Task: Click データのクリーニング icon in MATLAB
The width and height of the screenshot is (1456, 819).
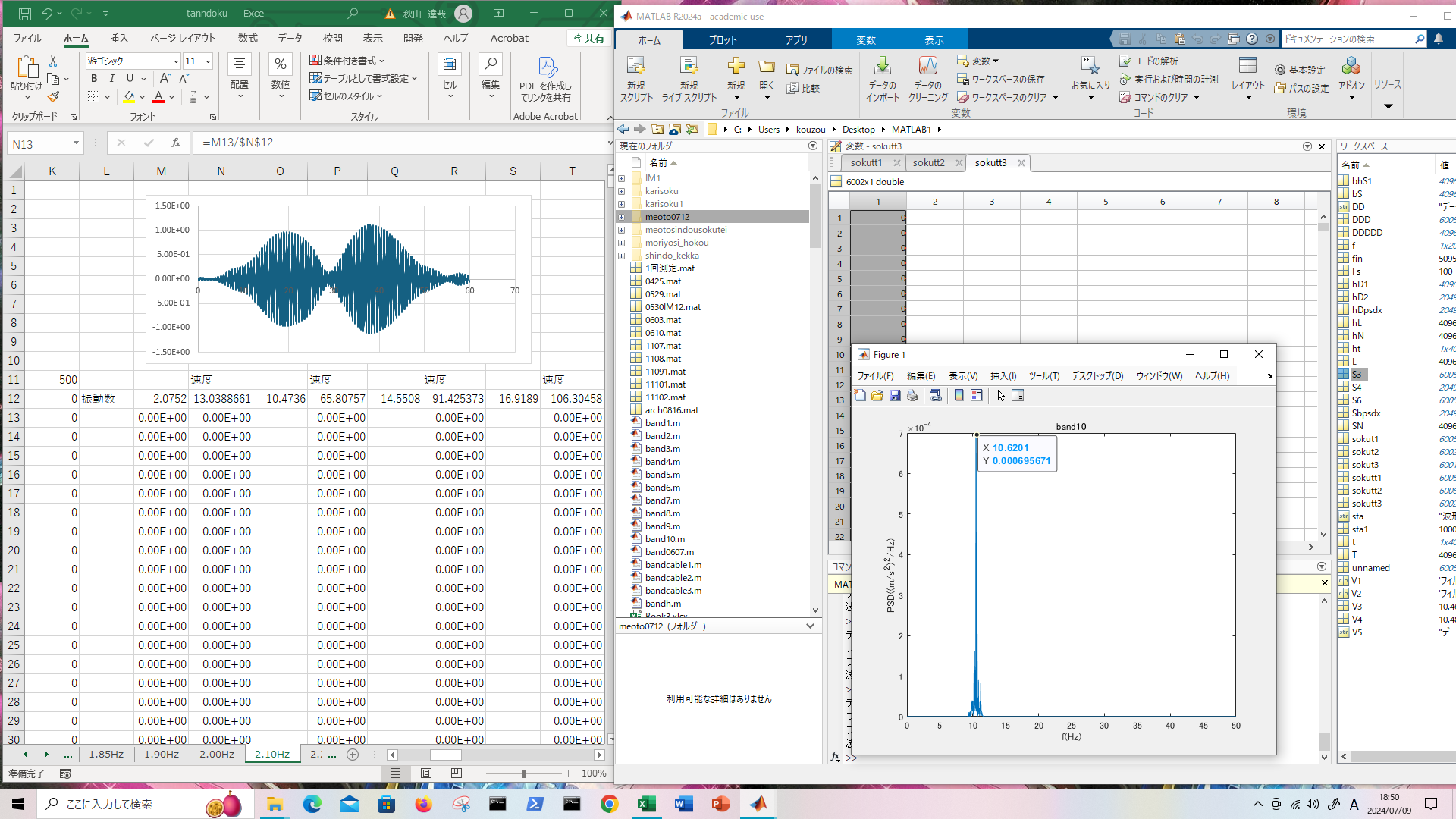Action: click(928, 79)
